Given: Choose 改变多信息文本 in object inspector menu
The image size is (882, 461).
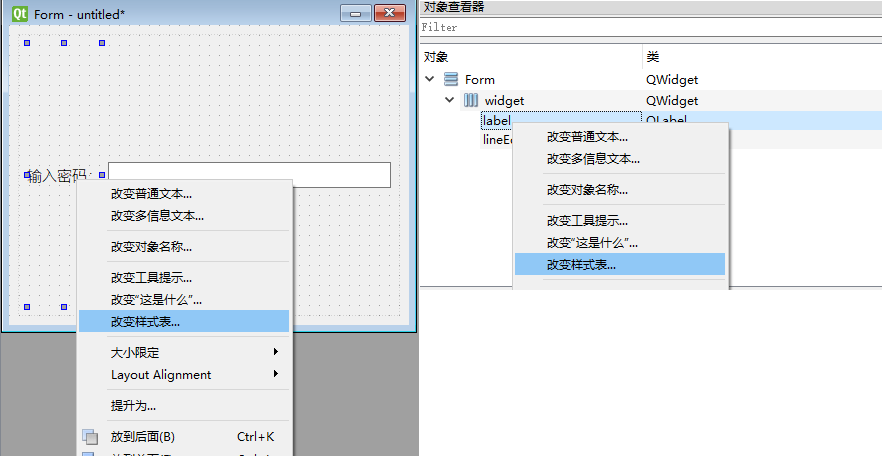Looking at the screenshot, I should point(620,159).
